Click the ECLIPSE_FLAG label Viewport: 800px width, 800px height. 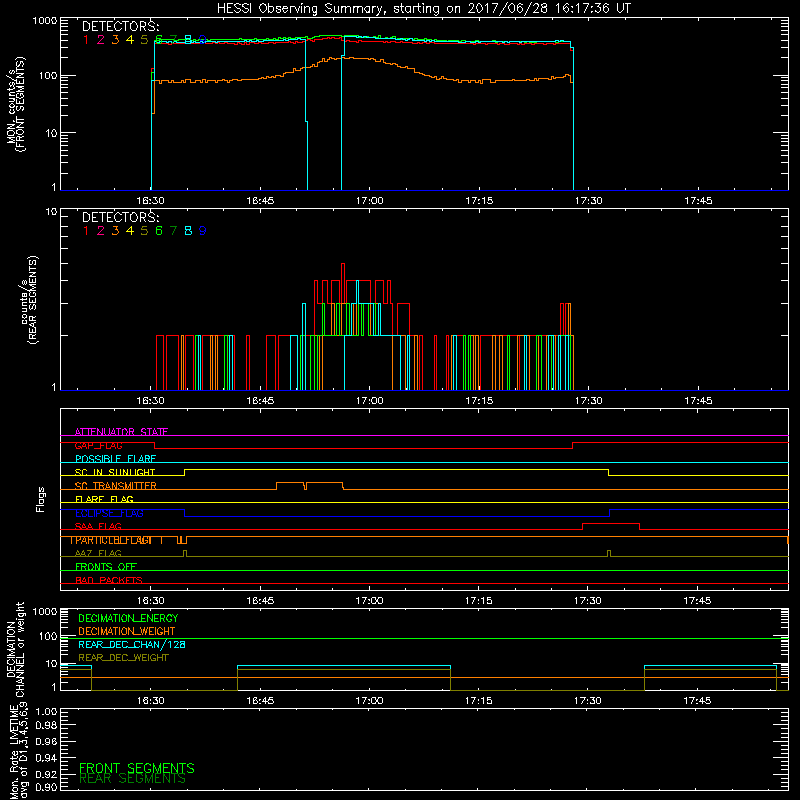(x=109, y=513)
